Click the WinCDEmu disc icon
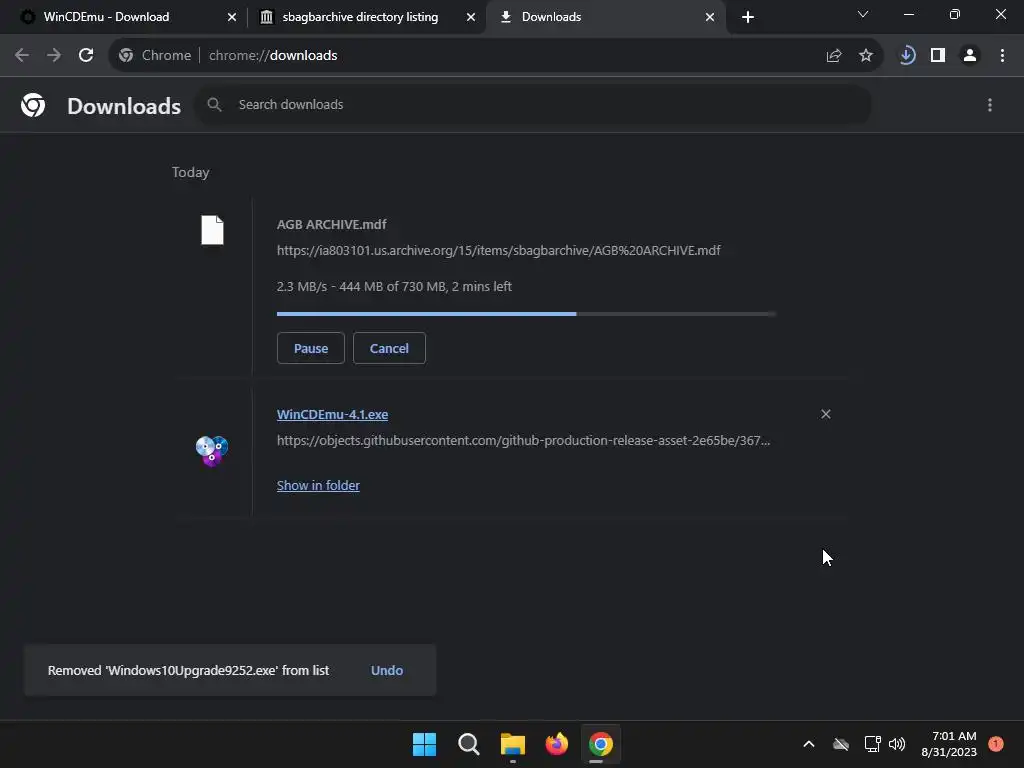The height and width of the screenshot is (768, 1024). pyautogui.click(x=212, y=451)
